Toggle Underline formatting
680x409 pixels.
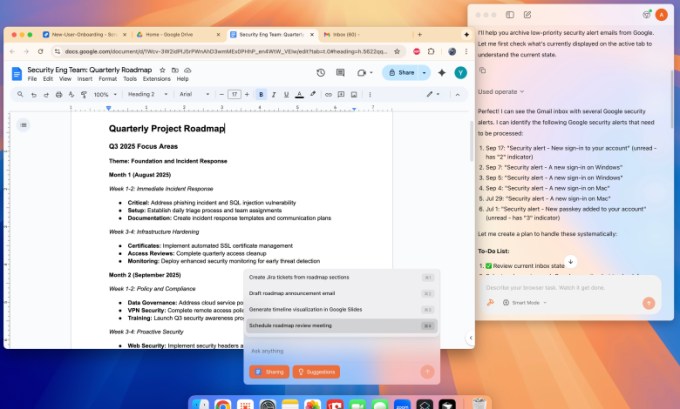click(x=286, y=95)
